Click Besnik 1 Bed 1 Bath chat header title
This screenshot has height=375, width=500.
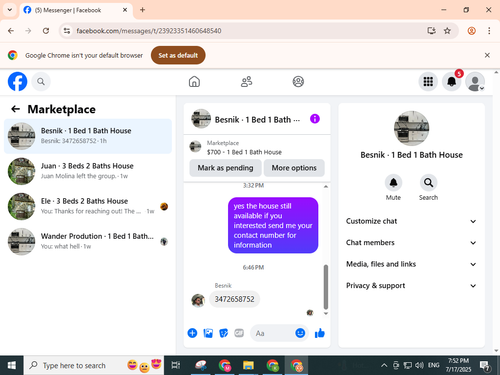pos(257,119)
